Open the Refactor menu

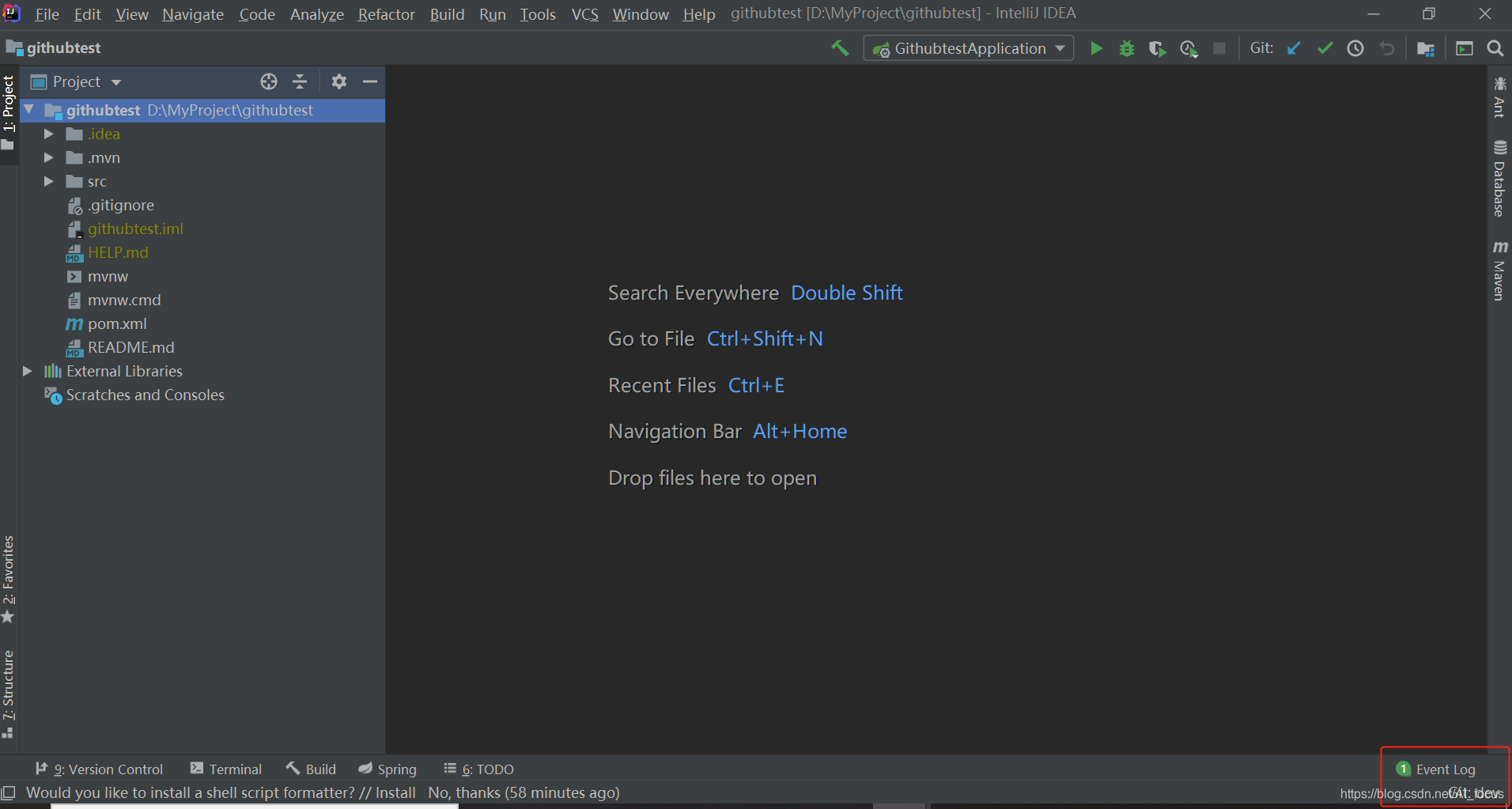point(386,14)
